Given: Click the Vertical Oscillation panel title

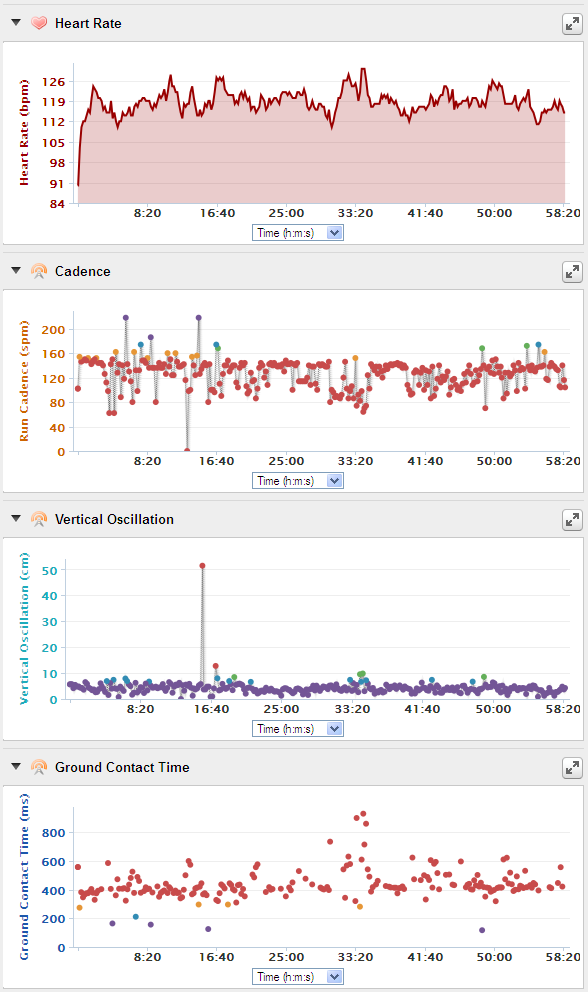Looking at the screenshot, I should pos(114,519).
